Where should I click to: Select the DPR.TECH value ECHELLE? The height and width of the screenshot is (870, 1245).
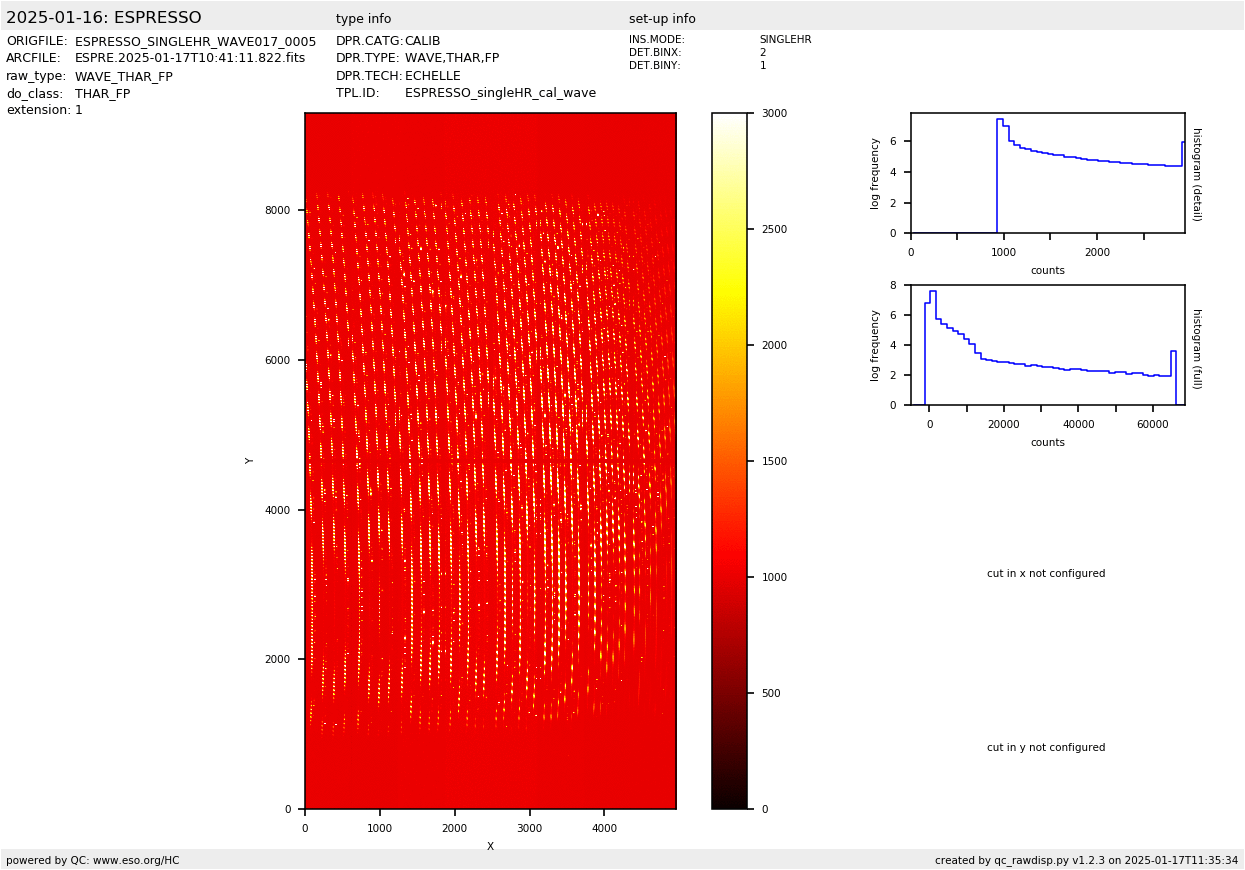point(432,76)
